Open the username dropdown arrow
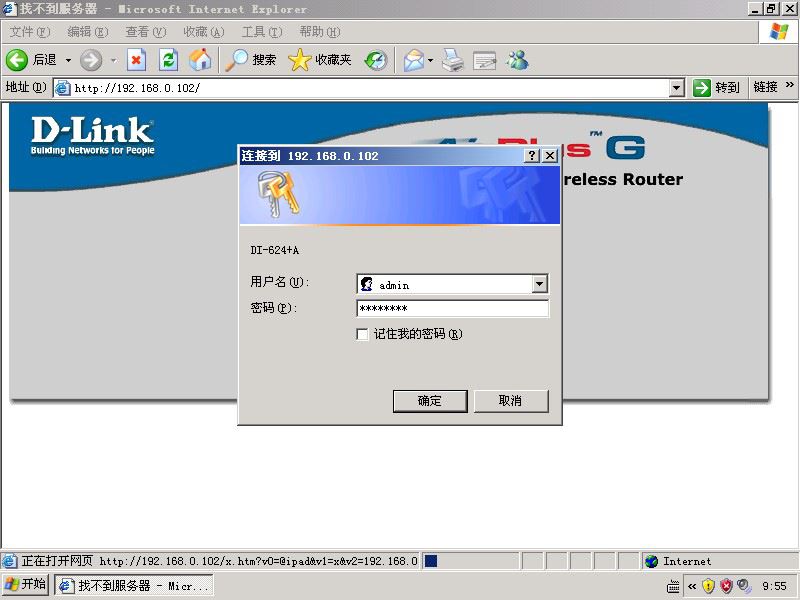This screenshot has width=800, height=600. click(539, 284)
